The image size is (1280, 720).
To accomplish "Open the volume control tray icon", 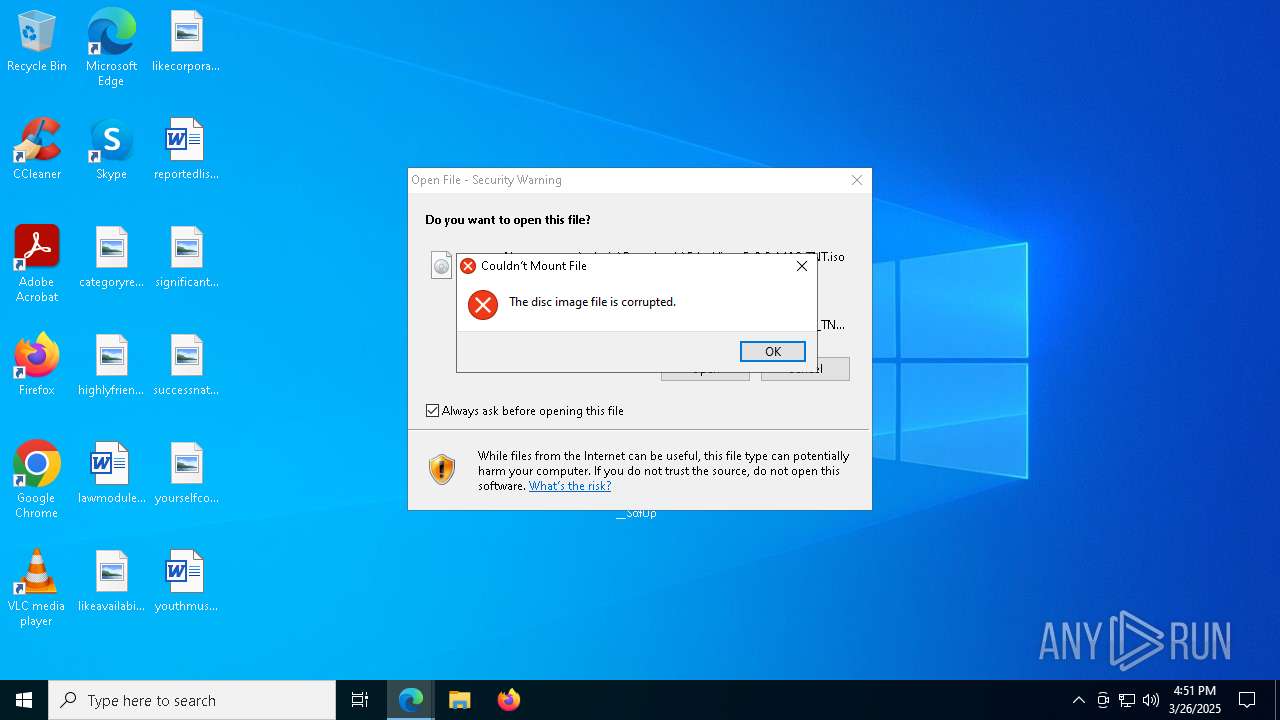I will (x=1151, y=700).
